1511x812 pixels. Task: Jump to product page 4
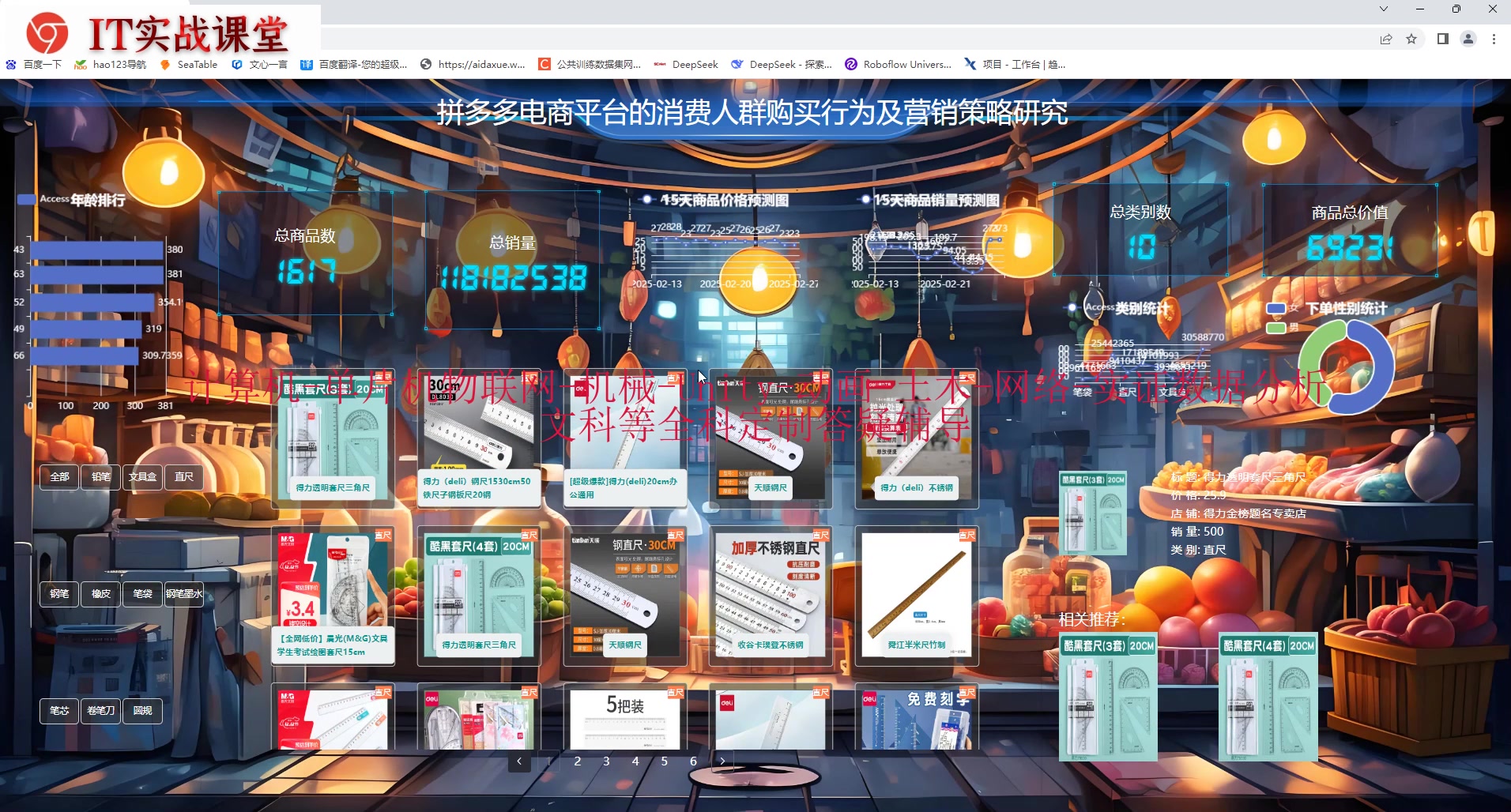[635, 761]
